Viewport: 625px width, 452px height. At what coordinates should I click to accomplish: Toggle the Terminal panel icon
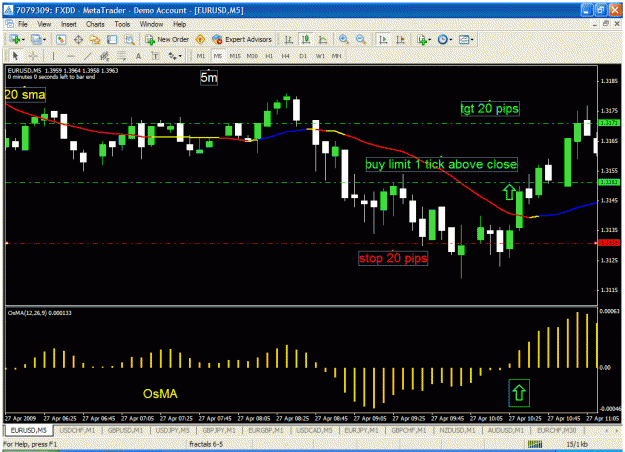click(x=112, y=39)
